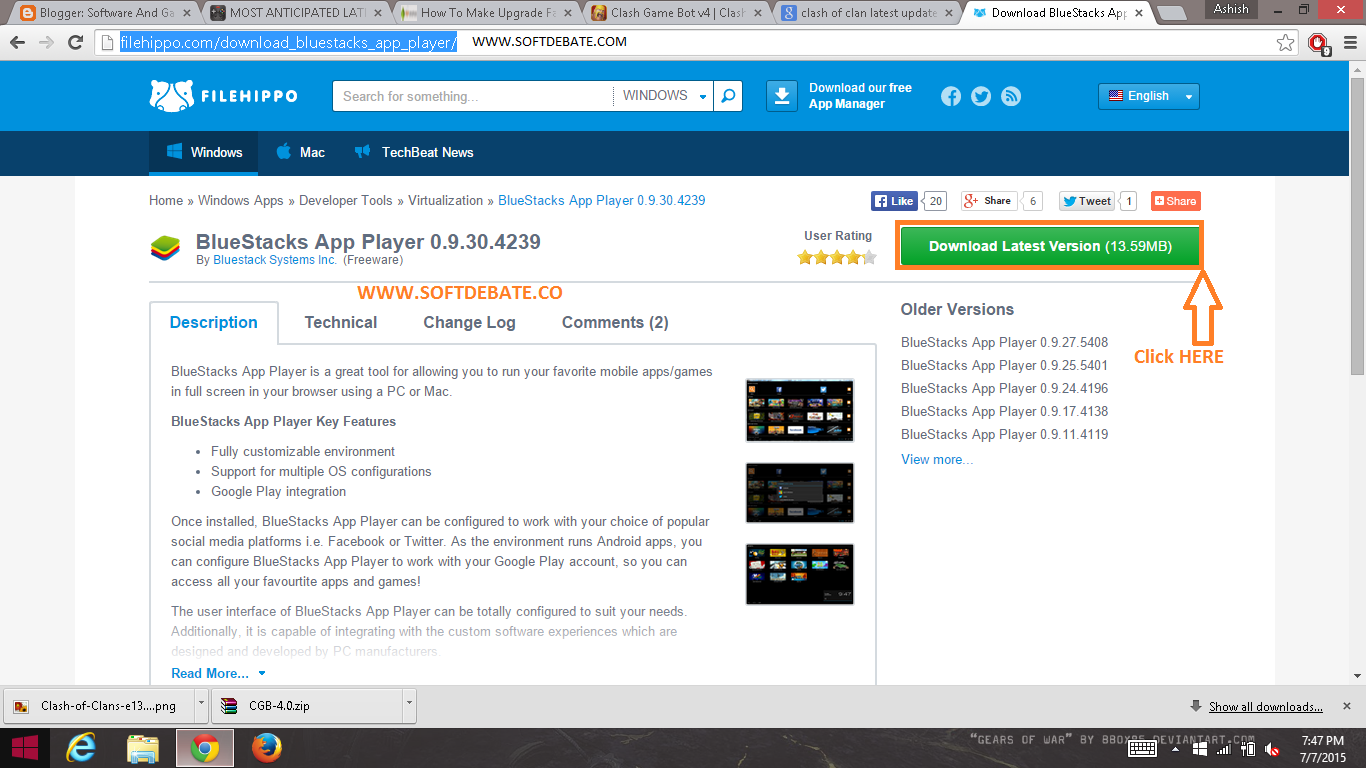Click the FileHippo logo
Screen dimensions: 1366x768
point(223,96)
